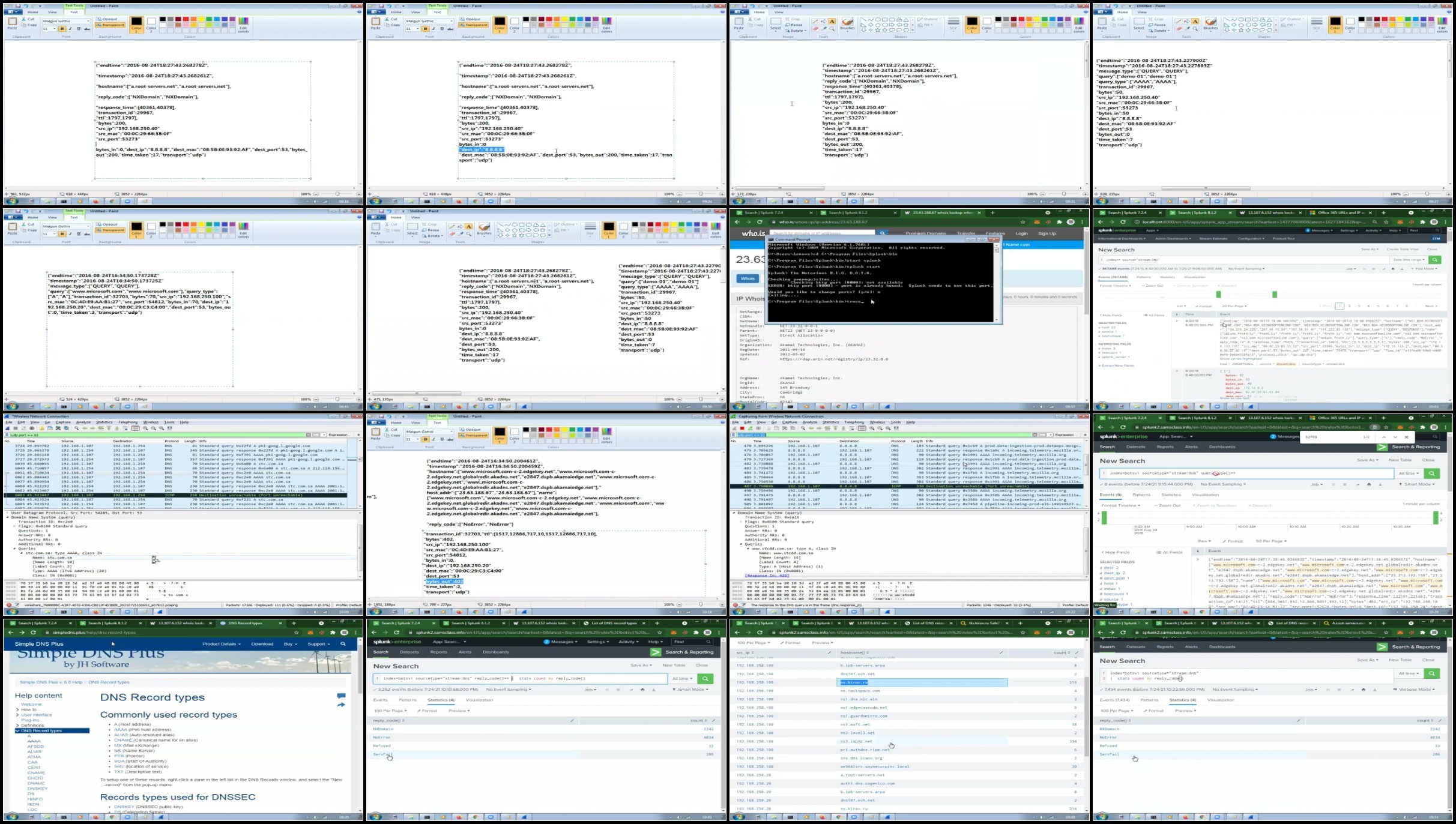Image resolution: width=1456 pixels, height=824 pixels.
Task: Open the Verbose Mode dropdown in Splunk
Action: (x=1415, y=689)
